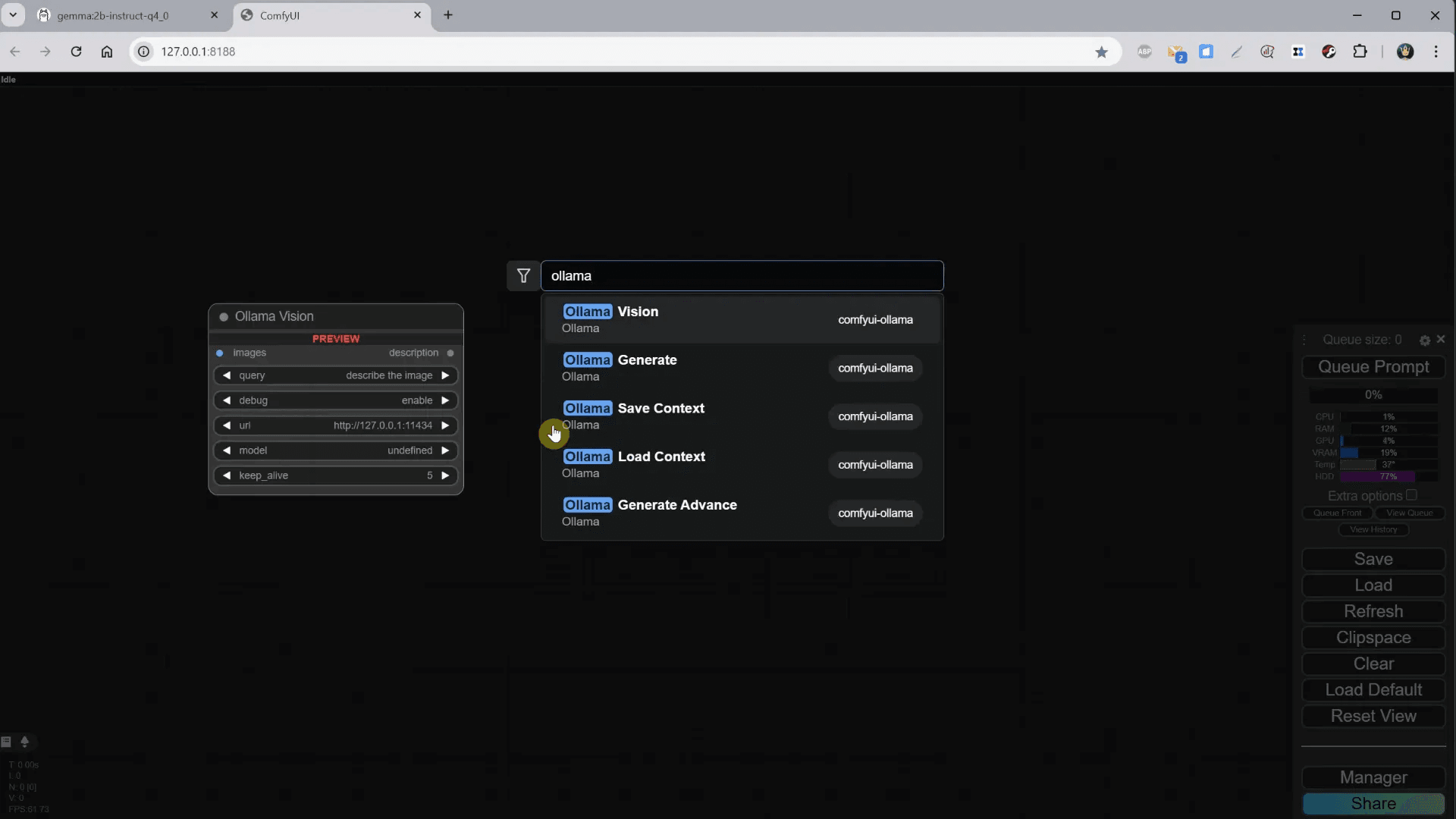Click inside the ollama search input field
Screen dimensions: 1456x819
tap(743, 275)
